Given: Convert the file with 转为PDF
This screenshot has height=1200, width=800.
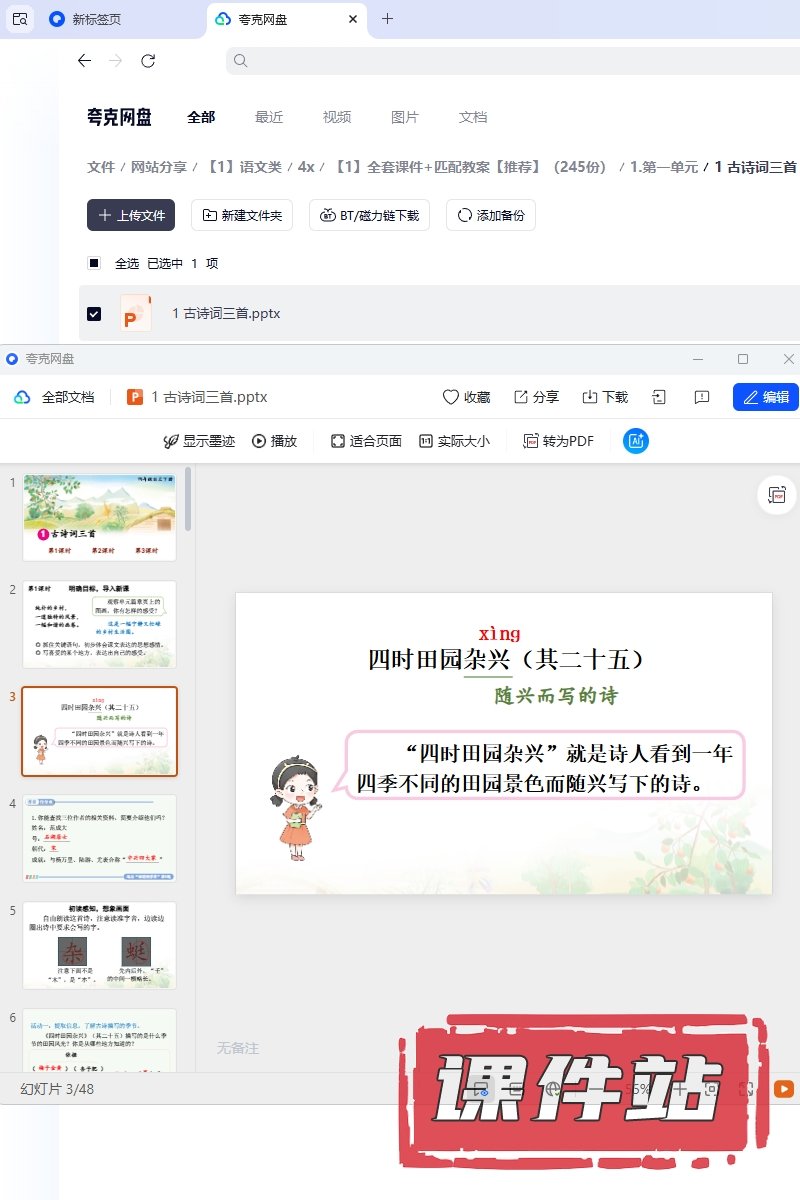Looking at the screenshot, I should (558, 441).
